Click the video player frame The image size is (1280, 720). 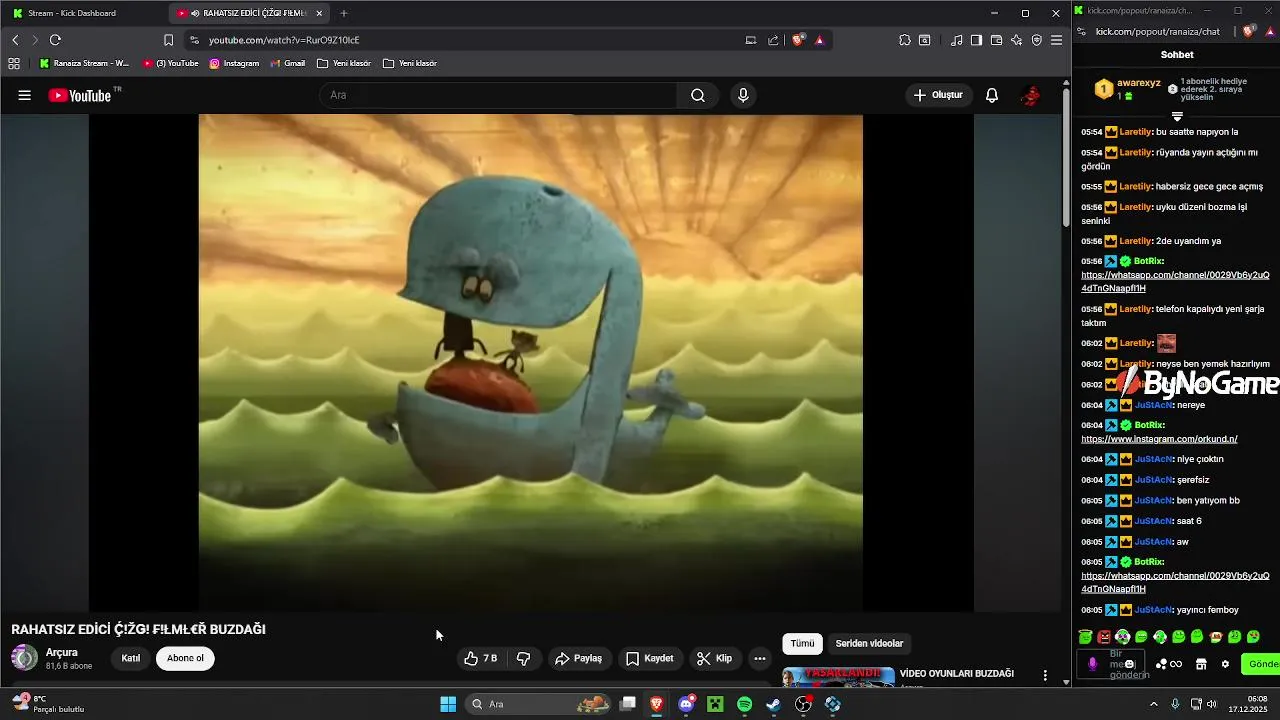(x=530, y=362)
